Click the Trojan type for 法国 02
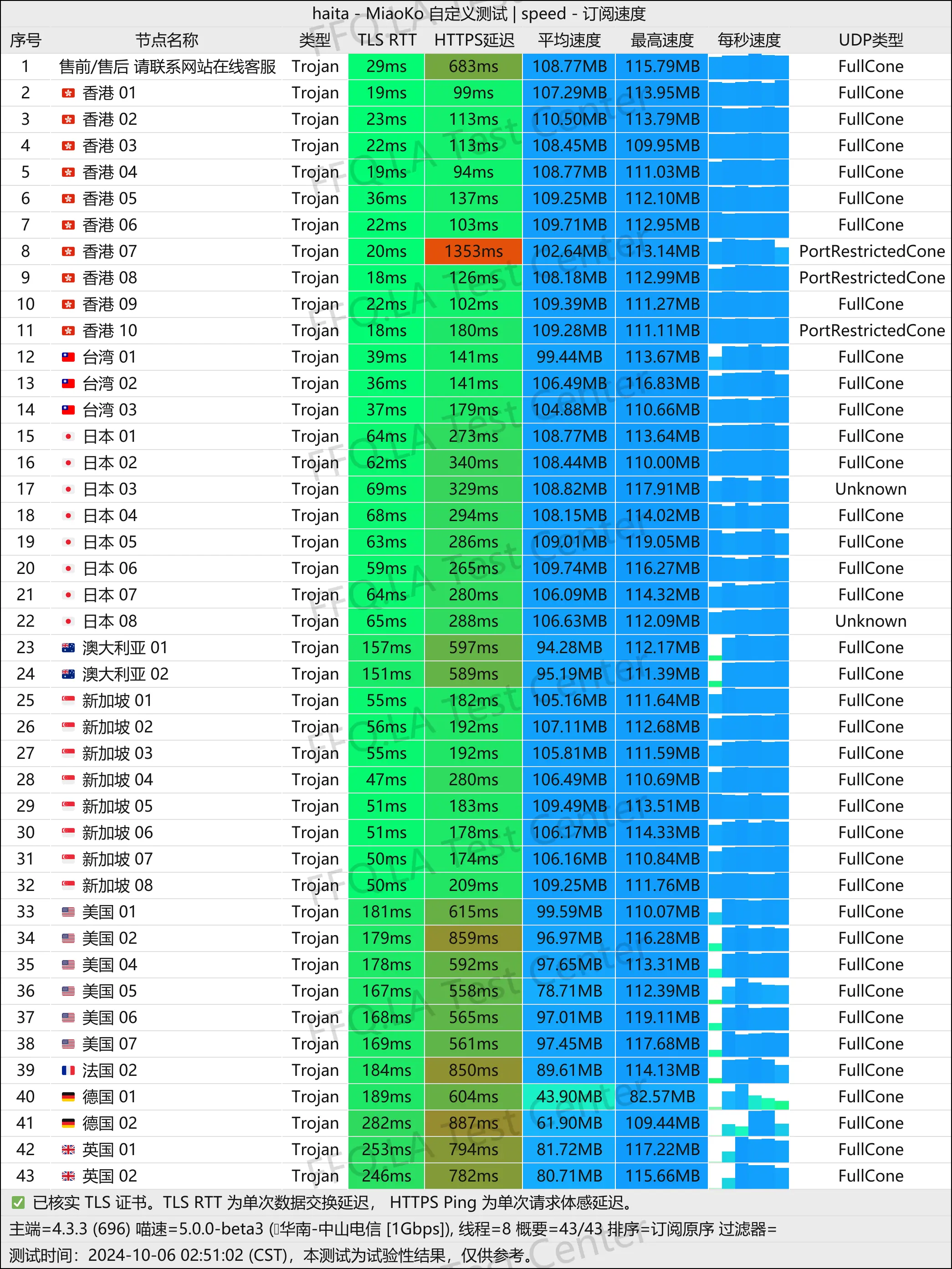Screen dimensions: 952x1269 tap(315, 1070)
